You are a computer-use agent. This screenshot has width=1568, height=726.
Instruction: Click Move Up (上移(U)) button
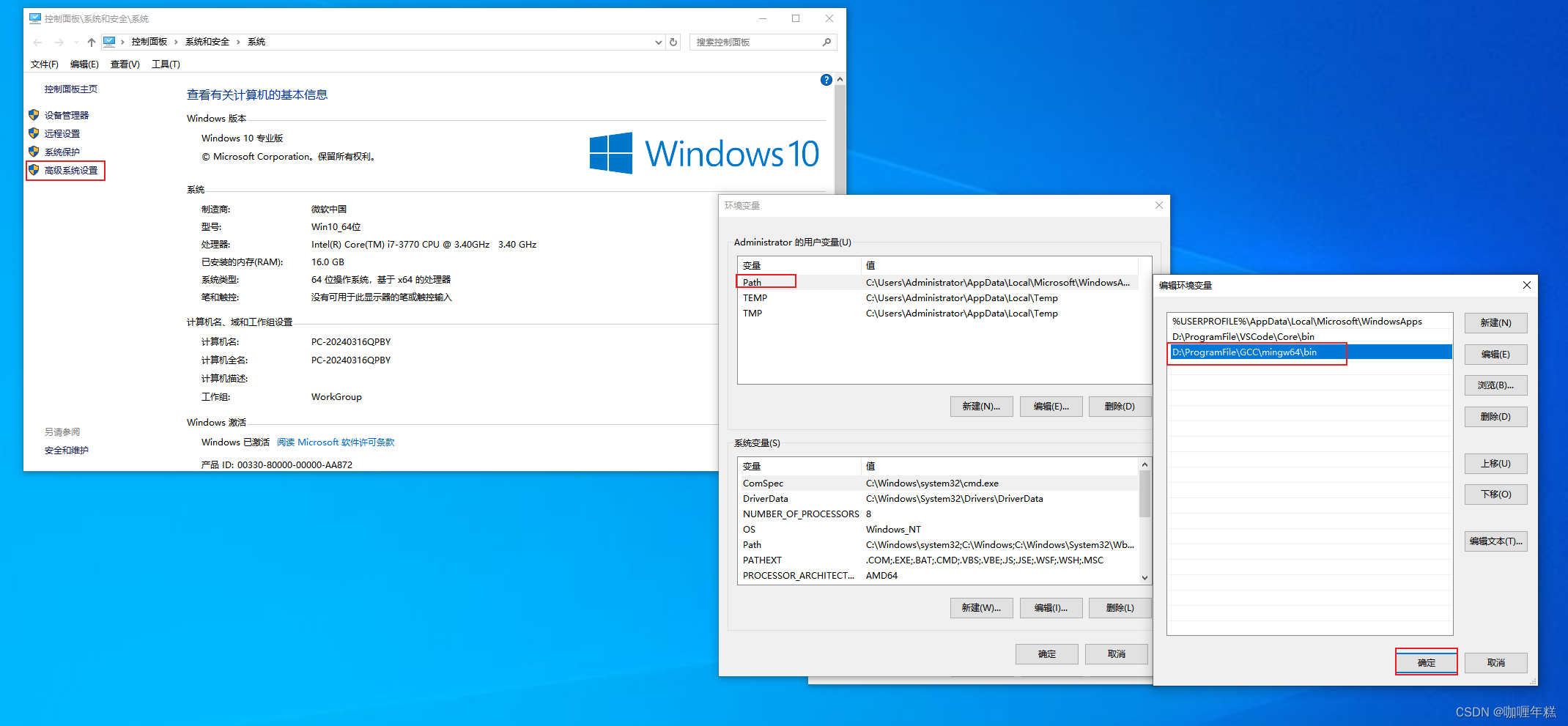pos(1496,464)
